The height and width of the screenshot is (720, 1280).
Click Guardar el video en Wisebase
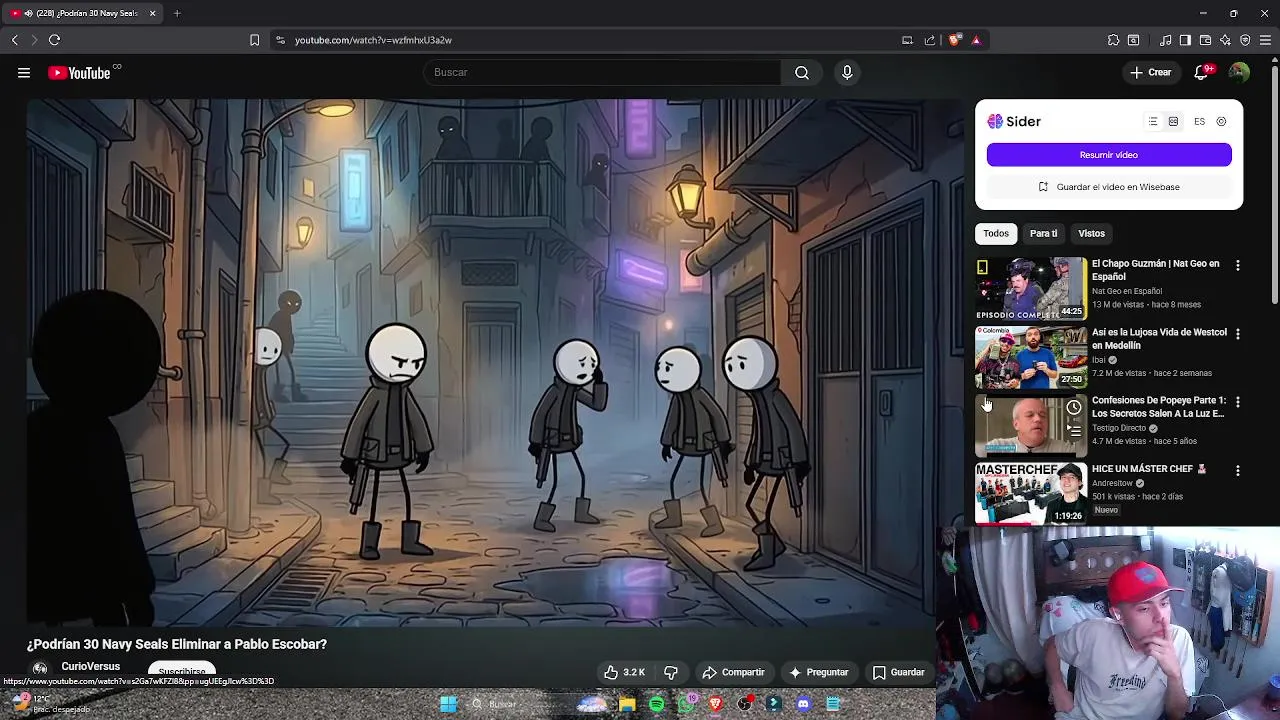coord(1109,187)
